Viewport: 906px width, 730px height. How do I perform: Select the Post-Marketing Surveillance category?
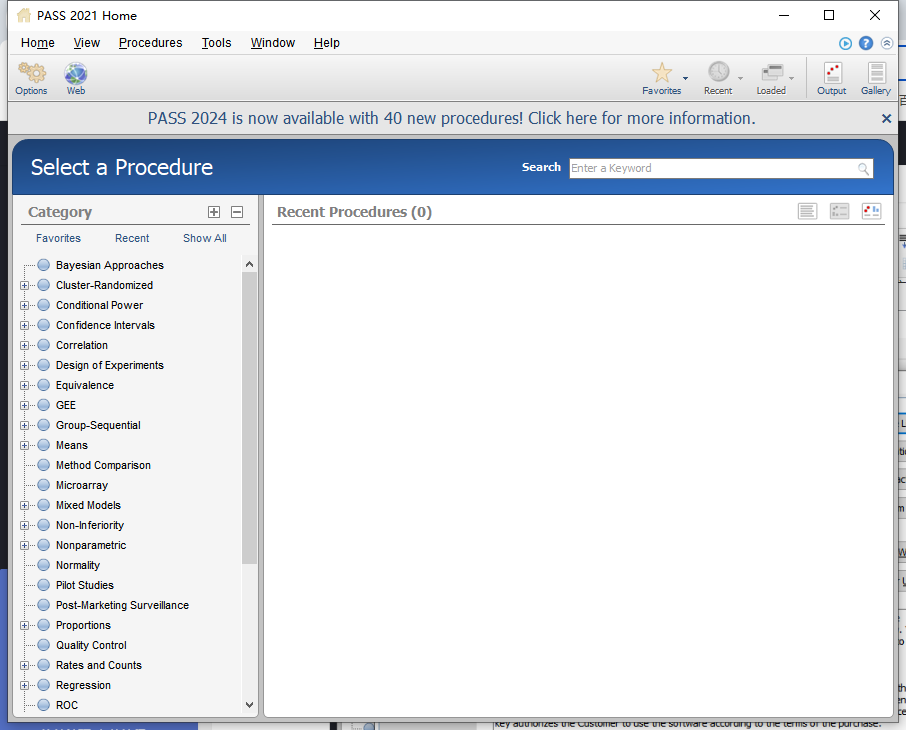click(x=122, y=605)
